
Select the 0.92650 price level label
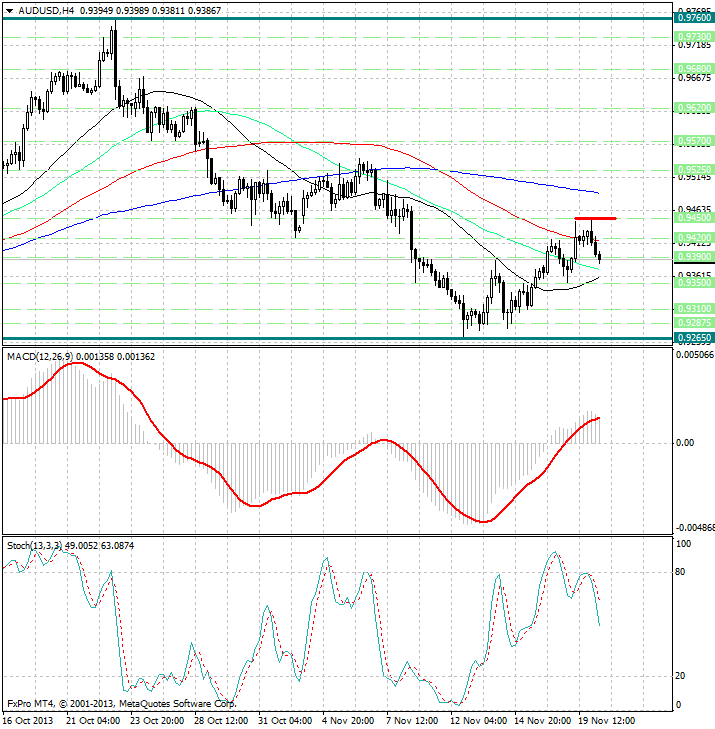pos(694,338)
